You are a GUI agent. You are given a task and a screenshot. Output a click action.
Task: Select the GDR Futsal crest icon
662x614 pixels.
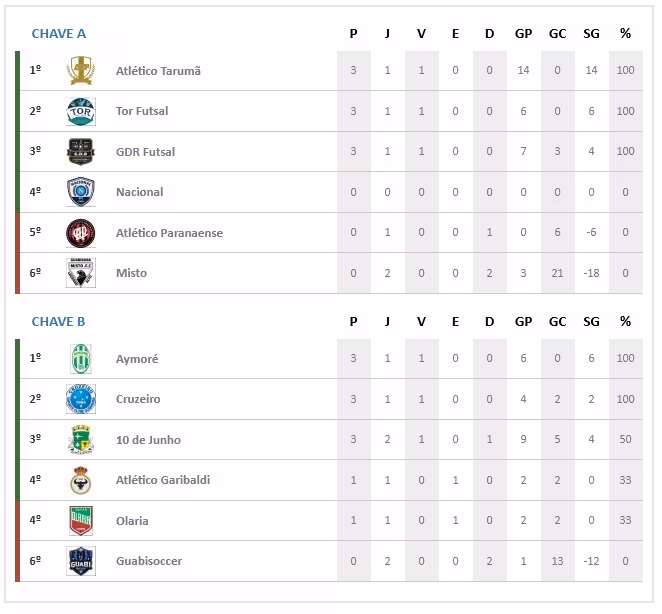tap(81, 152)
